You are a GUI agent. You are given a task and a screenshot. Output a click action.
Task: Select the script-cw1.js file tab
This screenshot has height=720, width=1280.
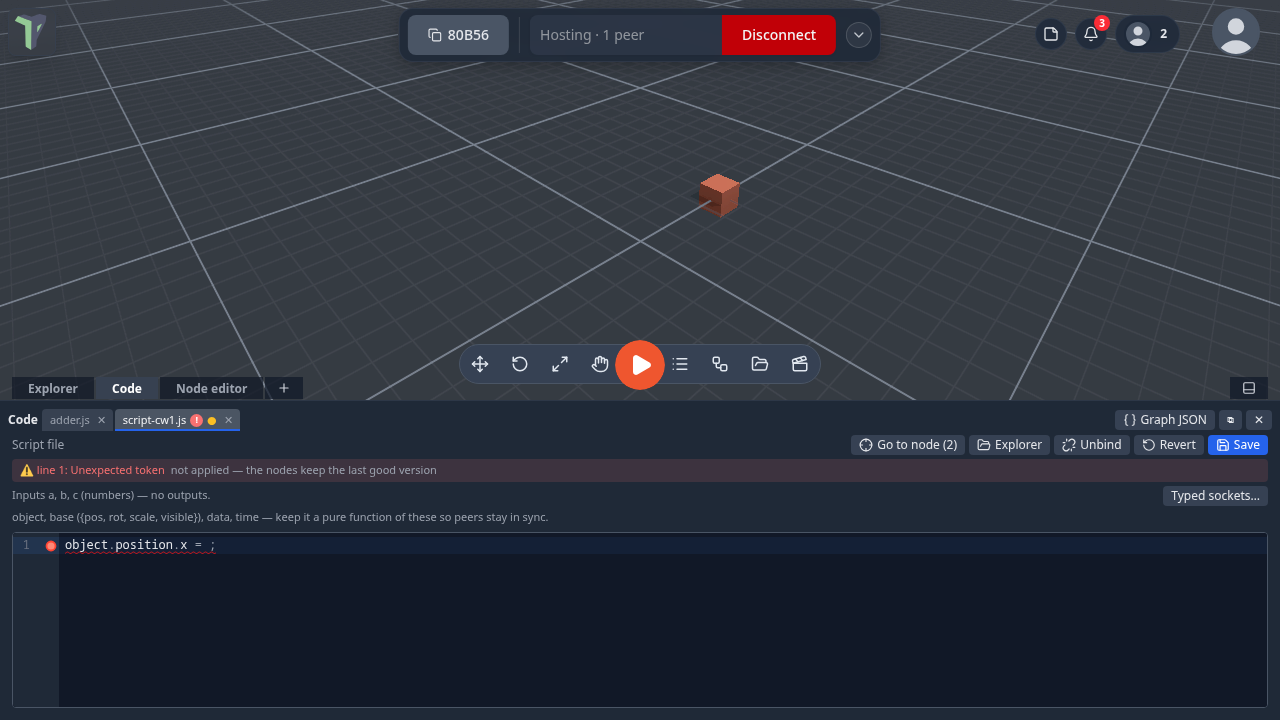(154, 420)
